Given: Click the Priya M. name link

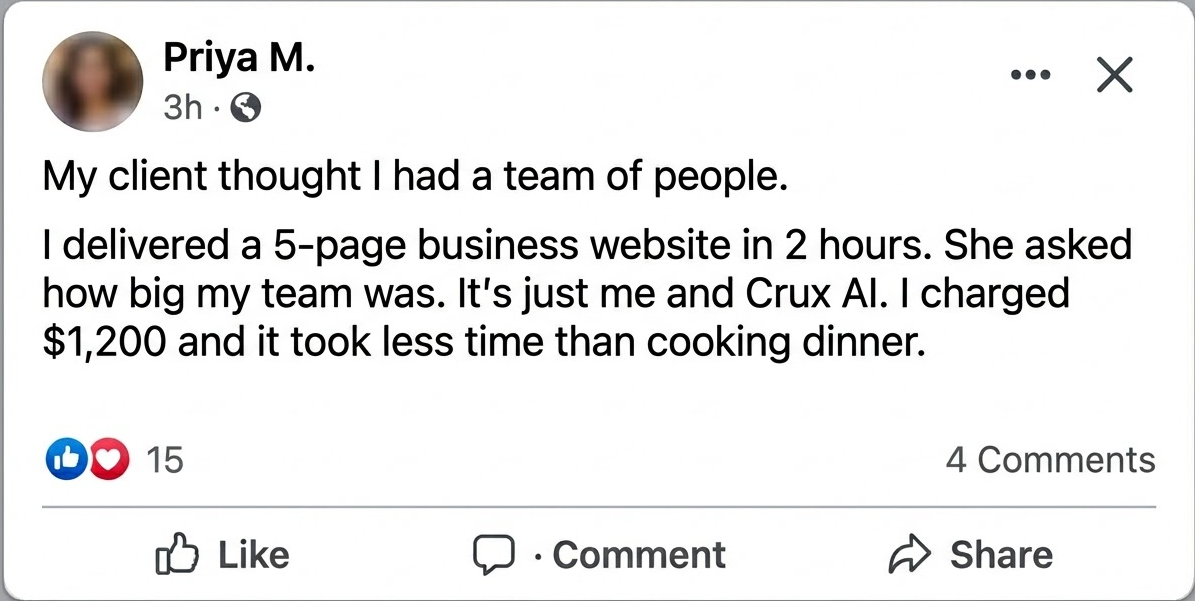Looking at the screenshot, I should [x=240, y=61].
